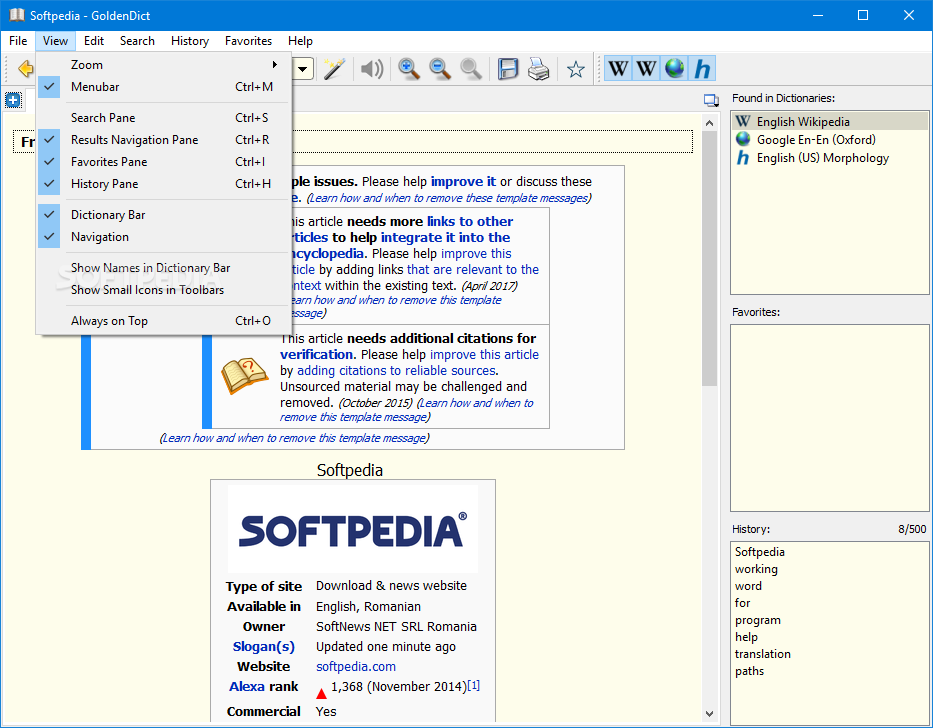Open the toolbar dropdown arrow button
Image resolution: width=933 pixels, height=728 pixels.
point(303,69)
